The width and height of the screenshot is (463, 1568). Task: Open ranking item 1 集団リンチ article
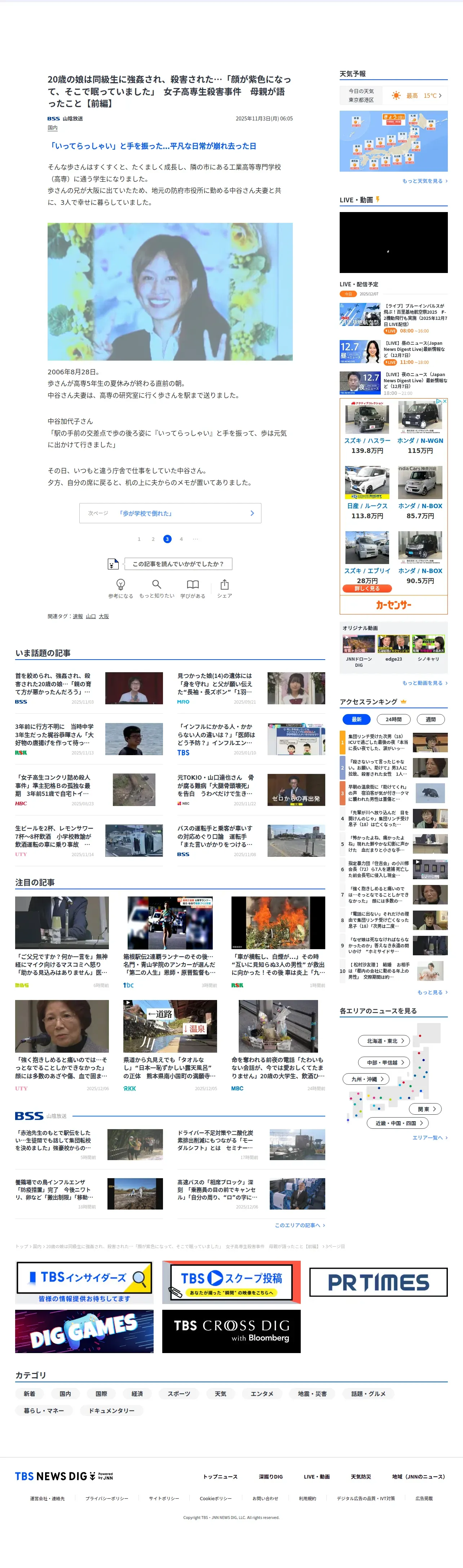(x=394, y=743)
